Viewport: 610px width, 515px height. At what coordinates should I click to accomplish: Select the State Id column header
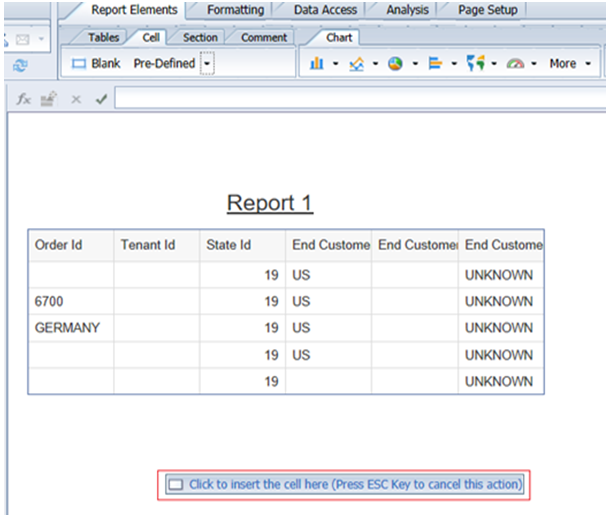click(x=243, y=245)
